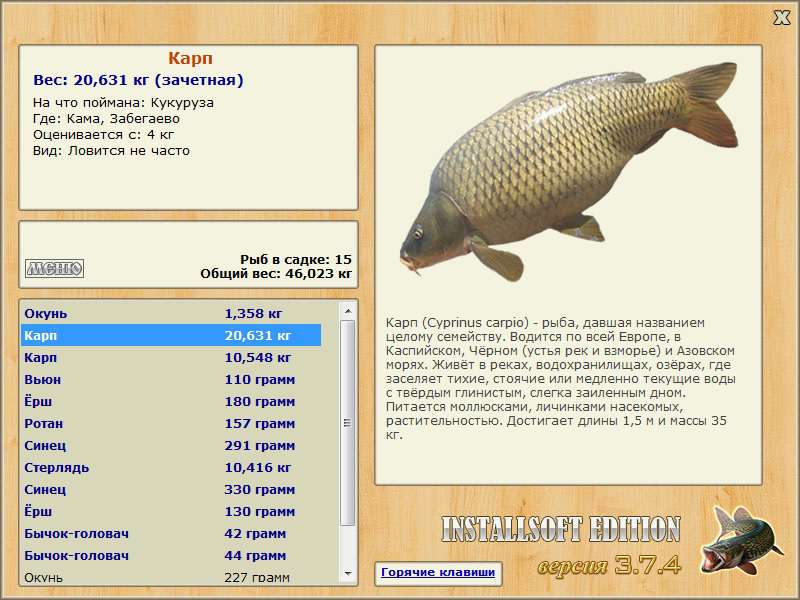Select Ёрш 130 грамм

pyautogui.click(x=170, y=512)
